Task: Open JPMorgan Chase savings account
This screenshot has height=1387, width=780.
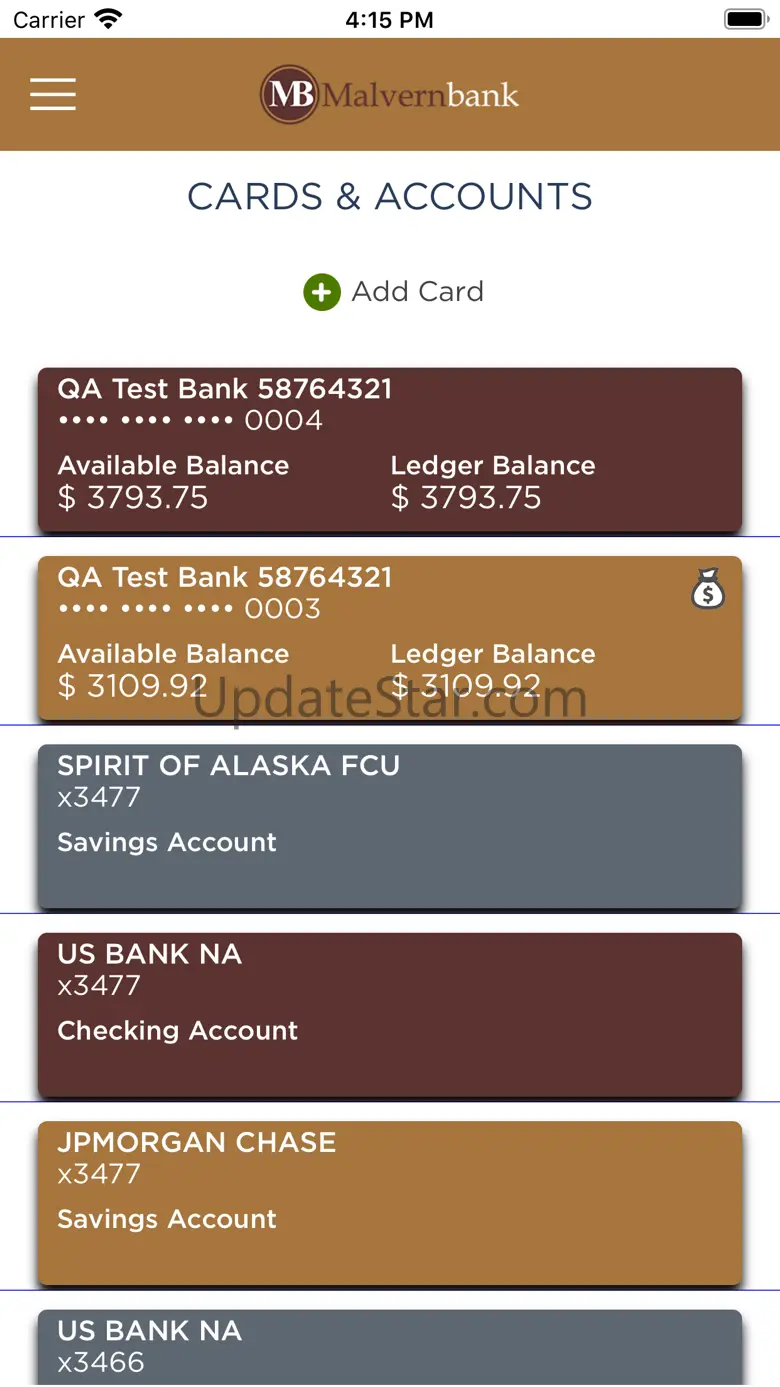Action: (390, 1203)
